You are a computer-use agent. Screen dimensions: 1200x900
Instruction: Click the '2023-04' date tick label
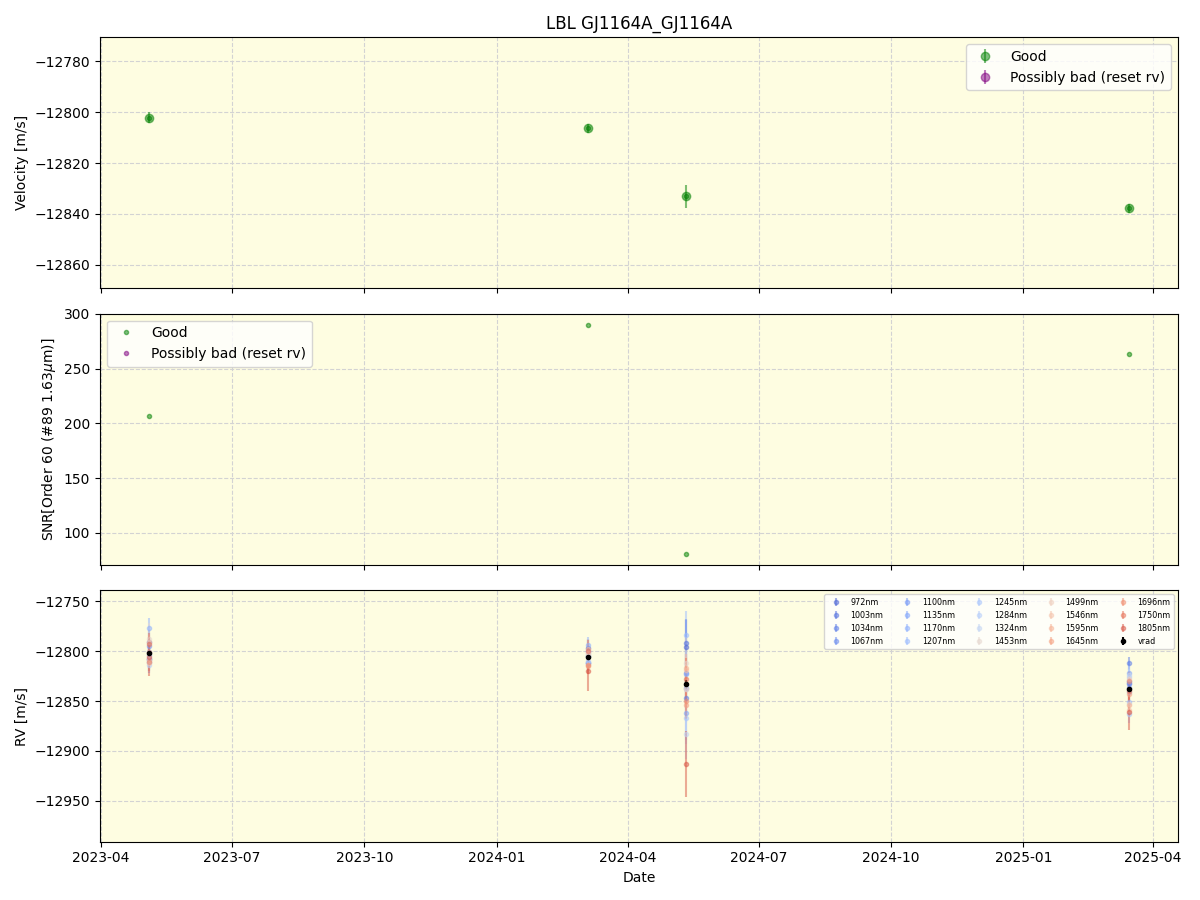click(x=101, y=856)
